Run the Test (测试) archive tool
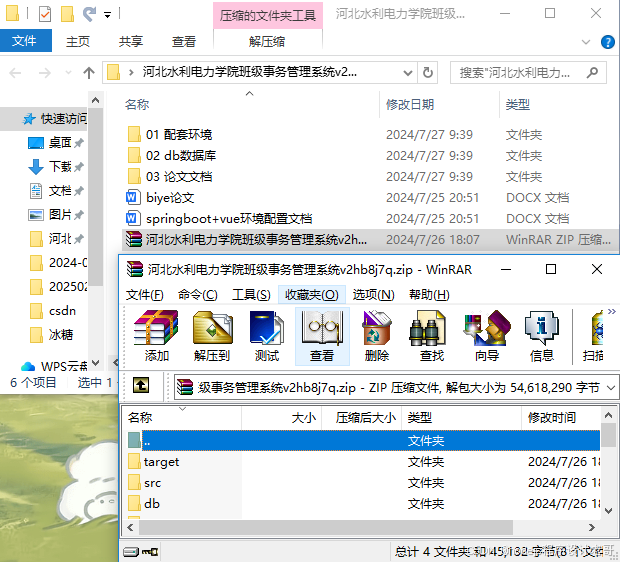 (x=267, y=336)
